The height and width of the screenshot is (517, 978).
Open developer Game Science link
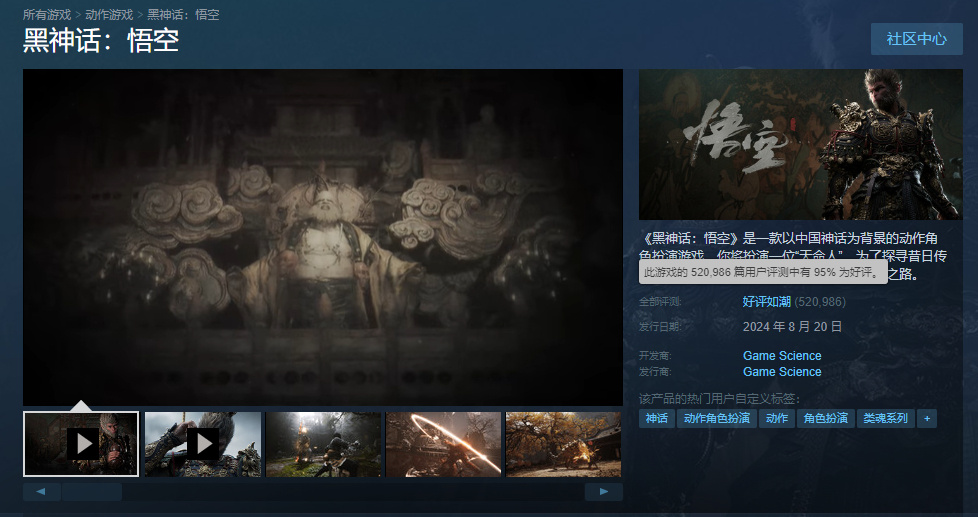tap(782, 355)
